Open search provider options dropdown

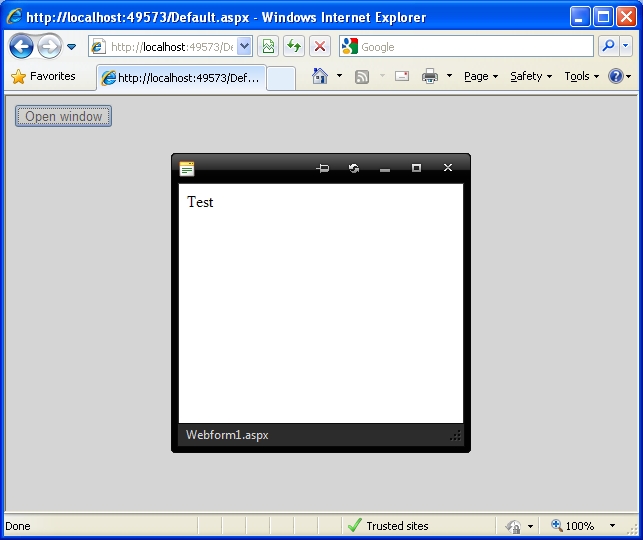pos(625,46)
